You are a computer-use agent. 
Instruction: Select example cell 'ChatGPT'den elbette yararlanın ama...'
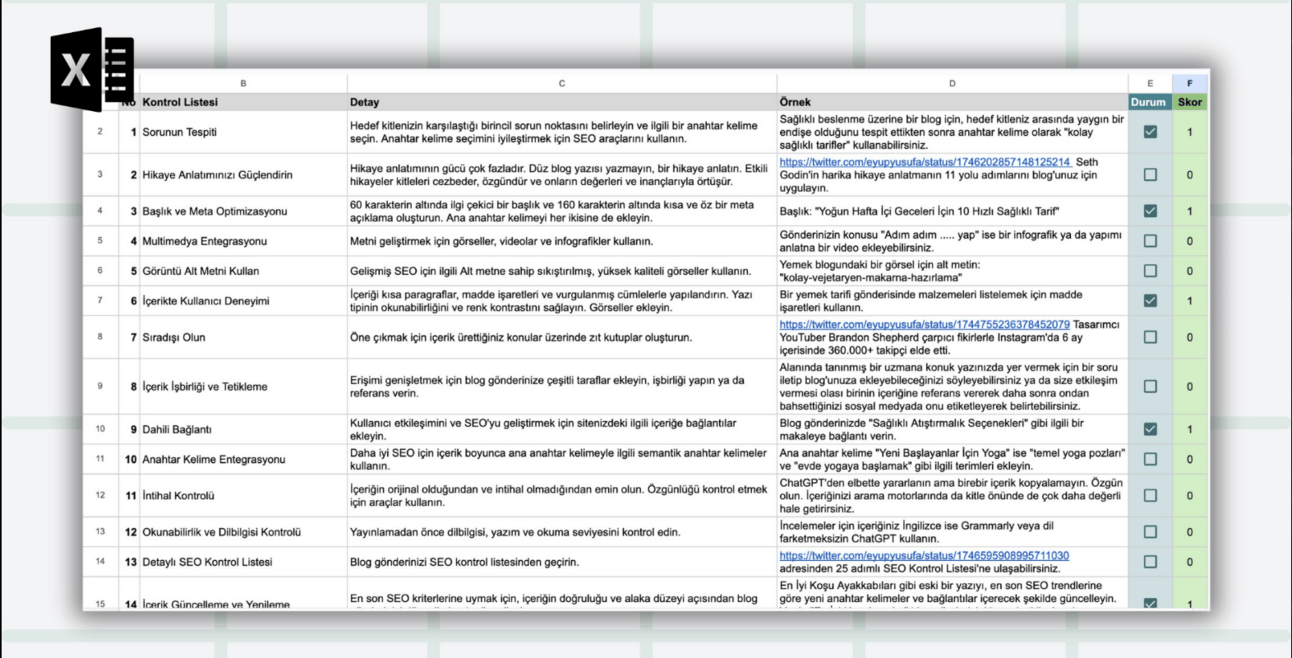[952, 495]
